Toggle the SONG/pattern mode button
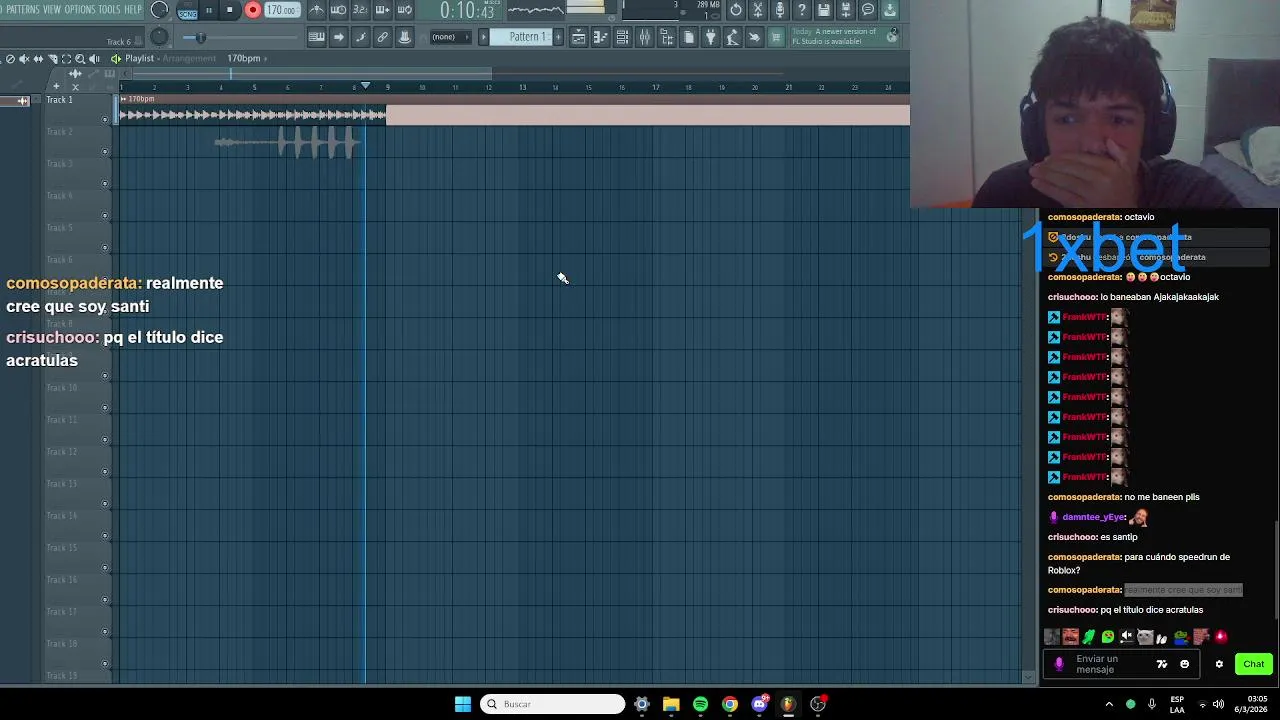1280x720 pixels. [x=187, y=10]
